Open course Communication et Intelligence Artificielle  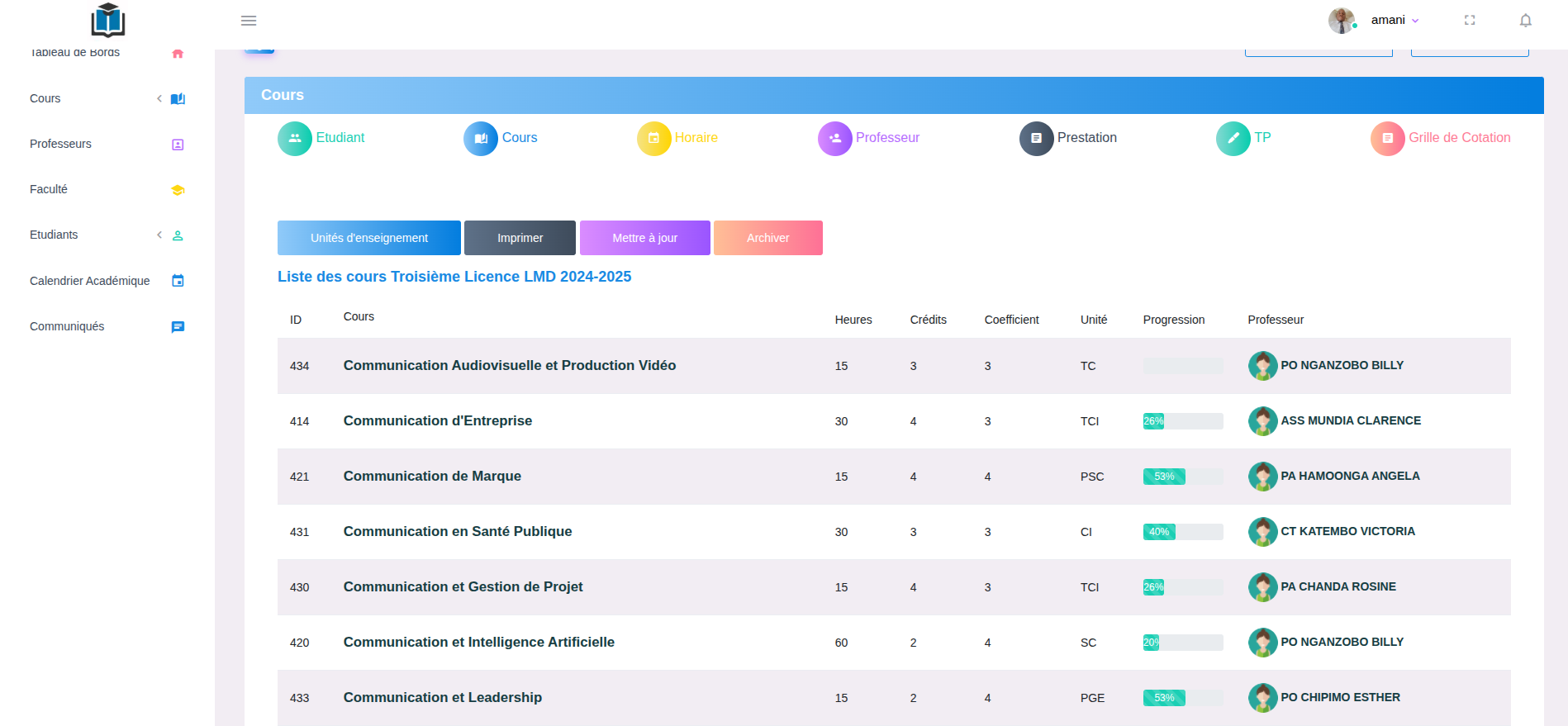point(478,642)
